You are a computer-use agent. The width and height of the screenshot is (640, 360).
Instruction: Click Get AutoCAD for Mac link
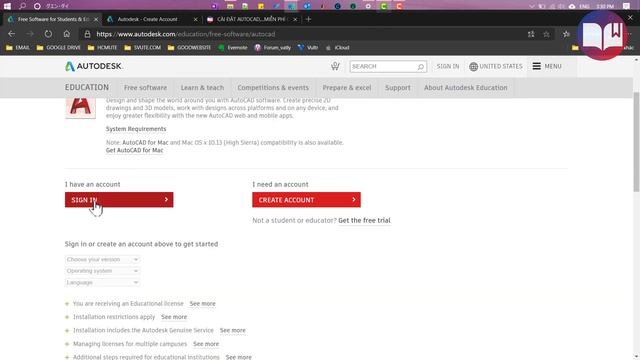[x=134, y=151]
